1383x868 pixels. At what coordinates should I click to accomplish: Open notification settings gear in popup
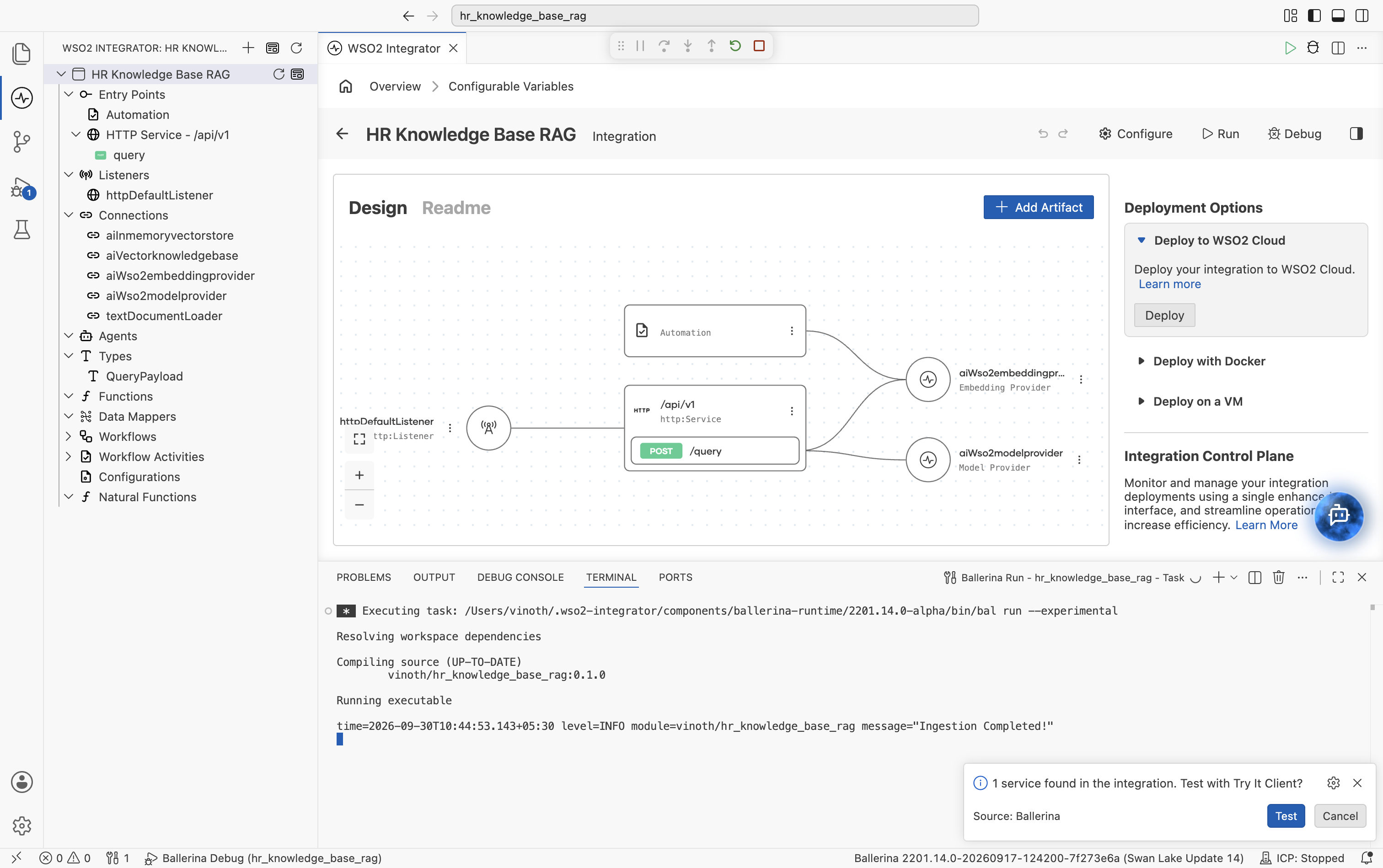click(1333, 783)
